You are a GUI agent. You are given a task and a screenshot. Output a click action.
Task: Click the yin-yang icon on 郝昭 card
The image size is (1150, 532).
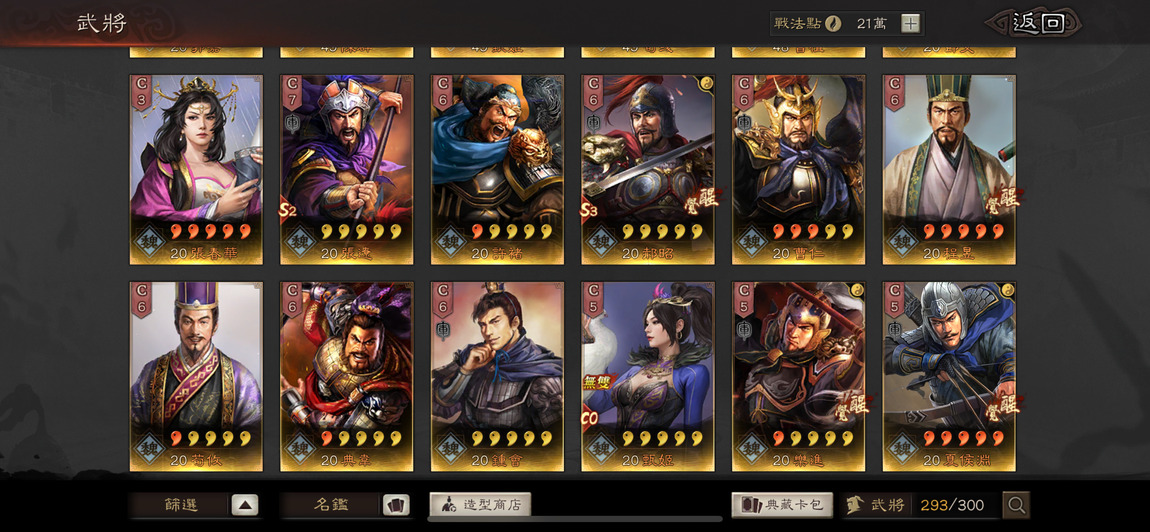707,81
